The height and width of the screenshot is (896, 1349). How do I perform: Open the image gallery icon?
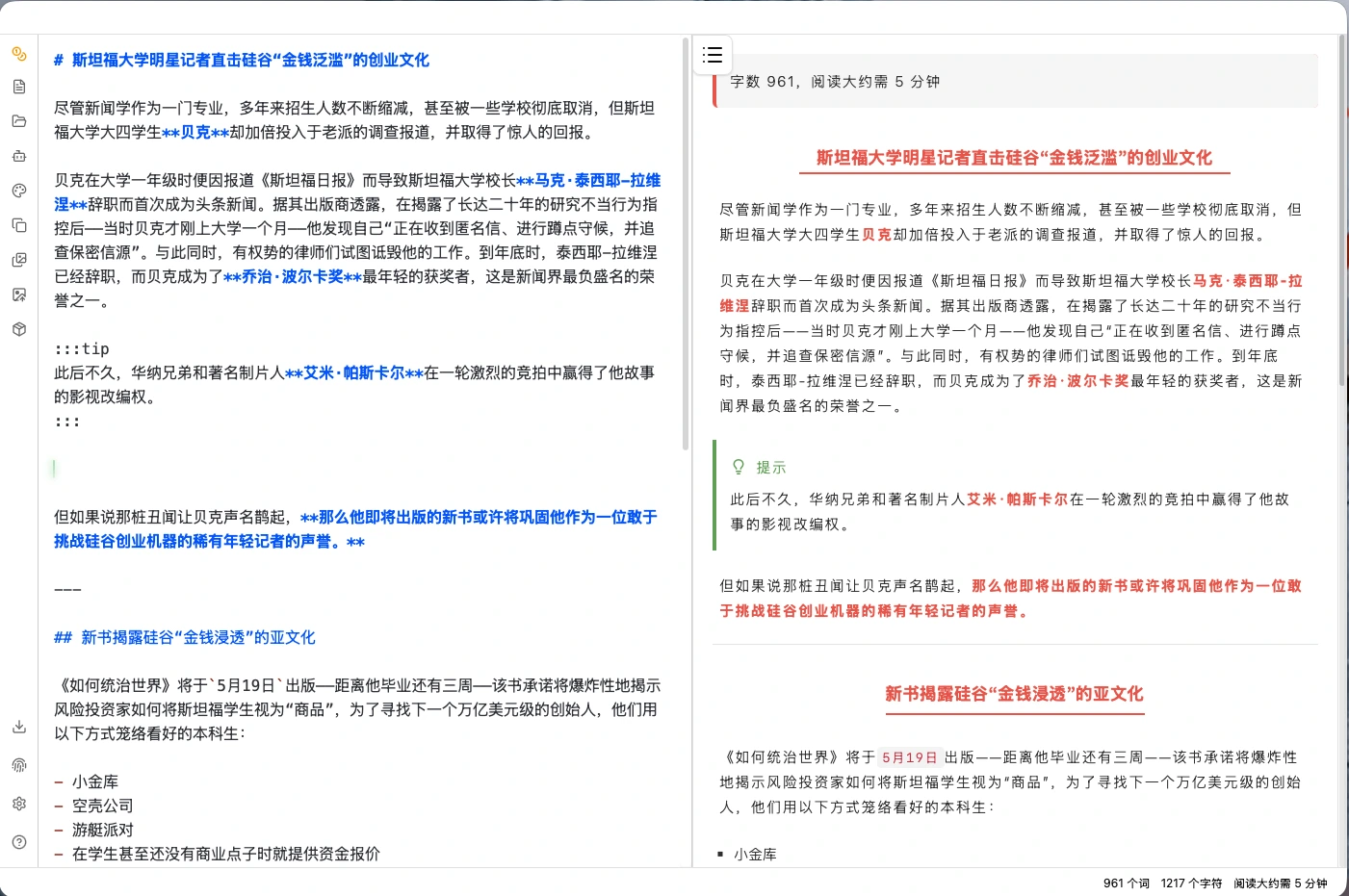pos(18,260)
